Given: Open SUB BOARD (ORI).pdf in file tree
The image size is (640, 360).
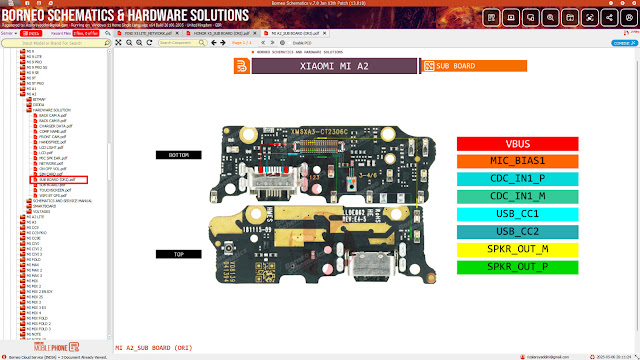Looking at the screenshot, I should [x=57, y=180].
